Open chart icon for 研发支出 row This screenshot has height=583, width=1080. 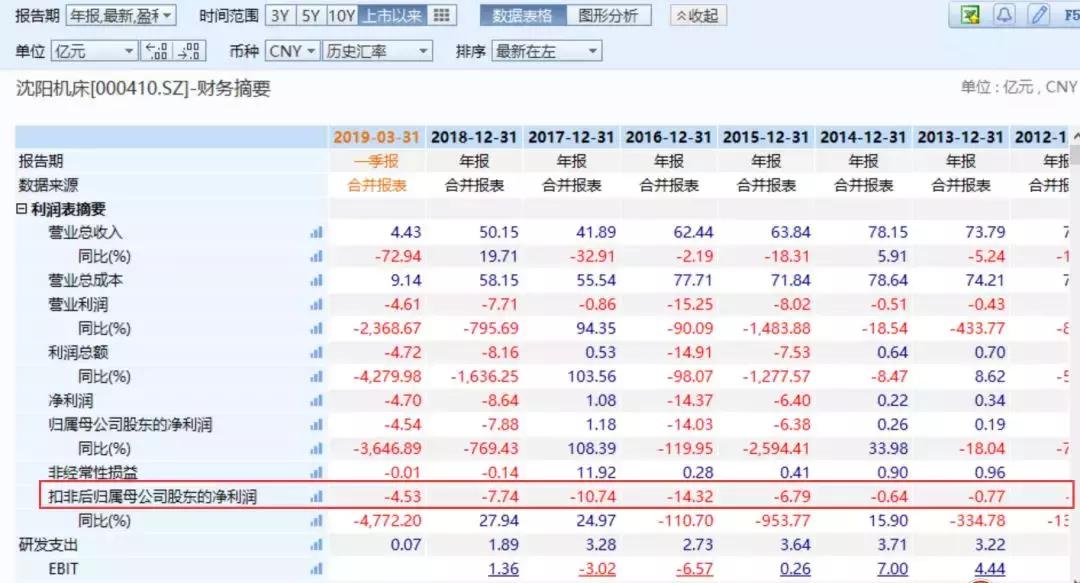coord(316,545)
